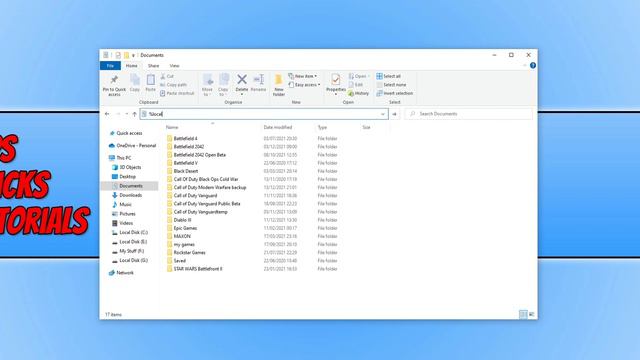Select the Rockstar Games folder
The height and width of the screenshot is (360, 640).
pos(189,253)
